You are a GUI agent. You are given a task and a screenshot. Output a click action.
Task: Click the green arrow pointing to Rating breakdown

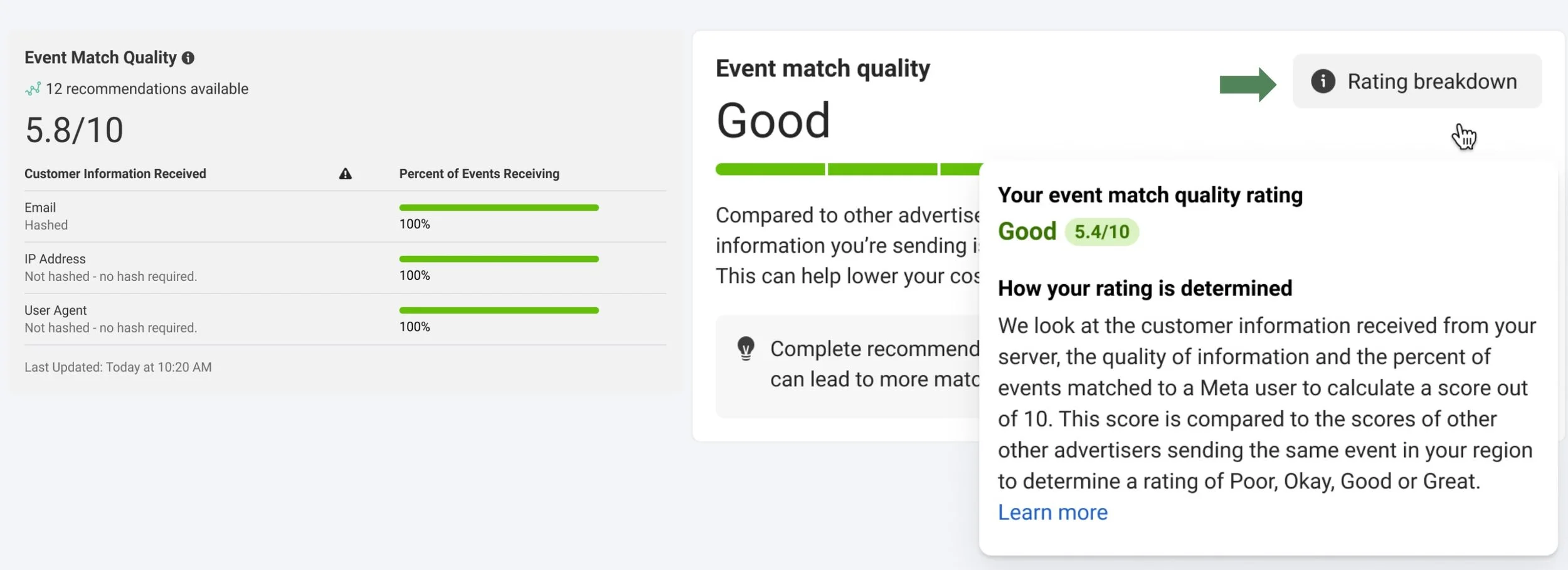click(1247, 84)
